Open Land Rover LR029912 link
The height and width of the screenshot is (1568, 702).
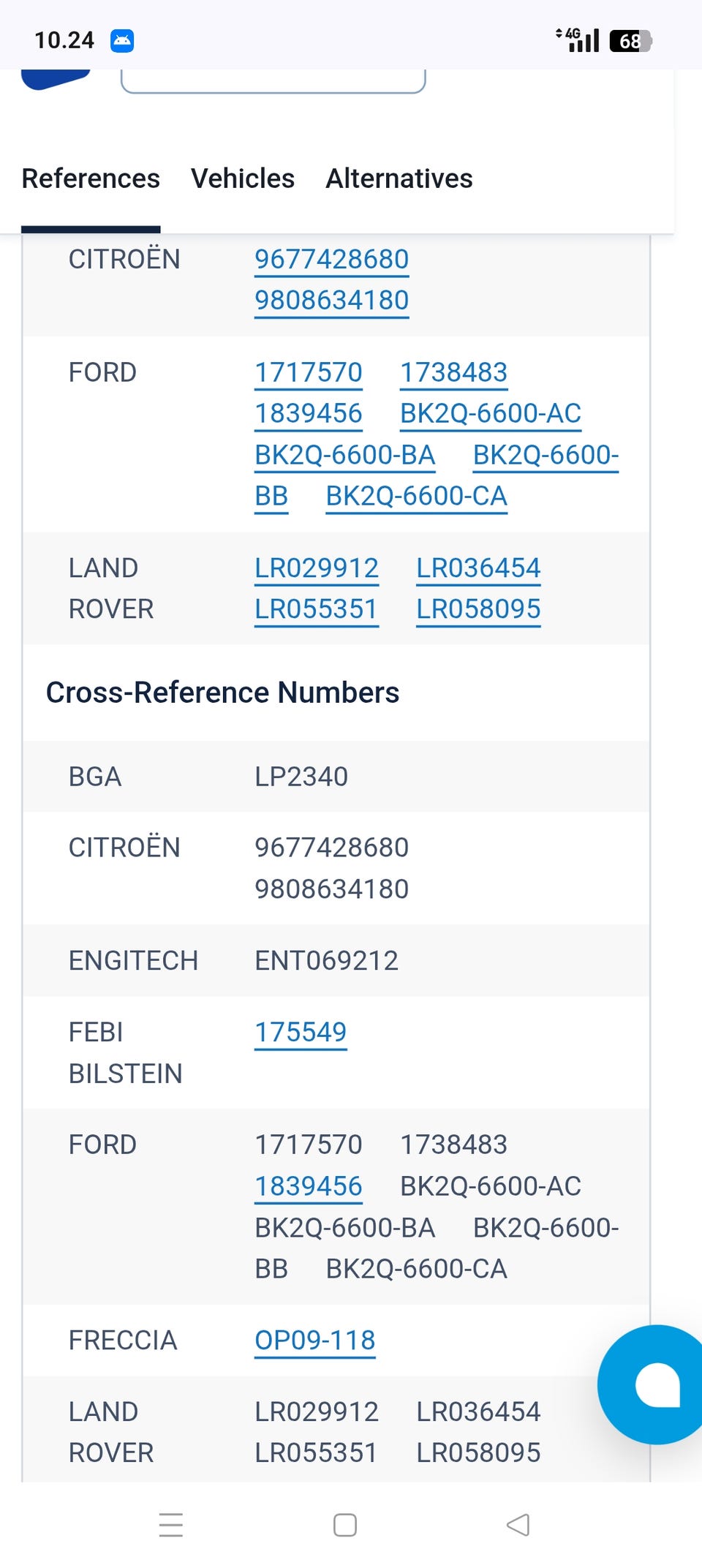[317, 568]
